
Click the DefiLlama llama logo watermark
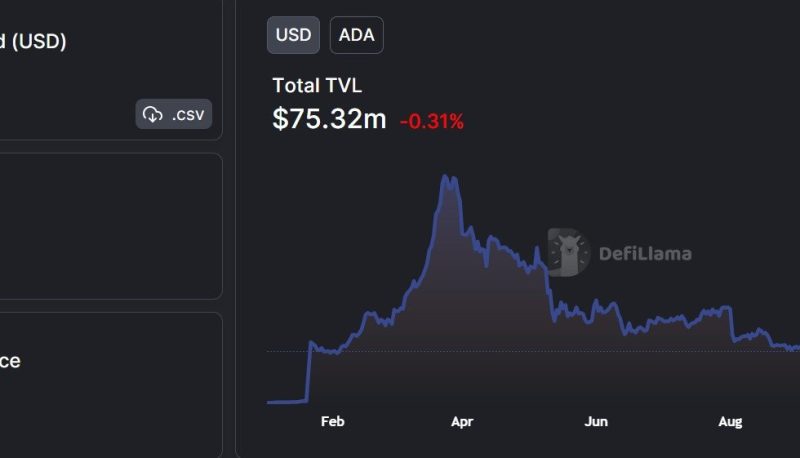(569, 252)
